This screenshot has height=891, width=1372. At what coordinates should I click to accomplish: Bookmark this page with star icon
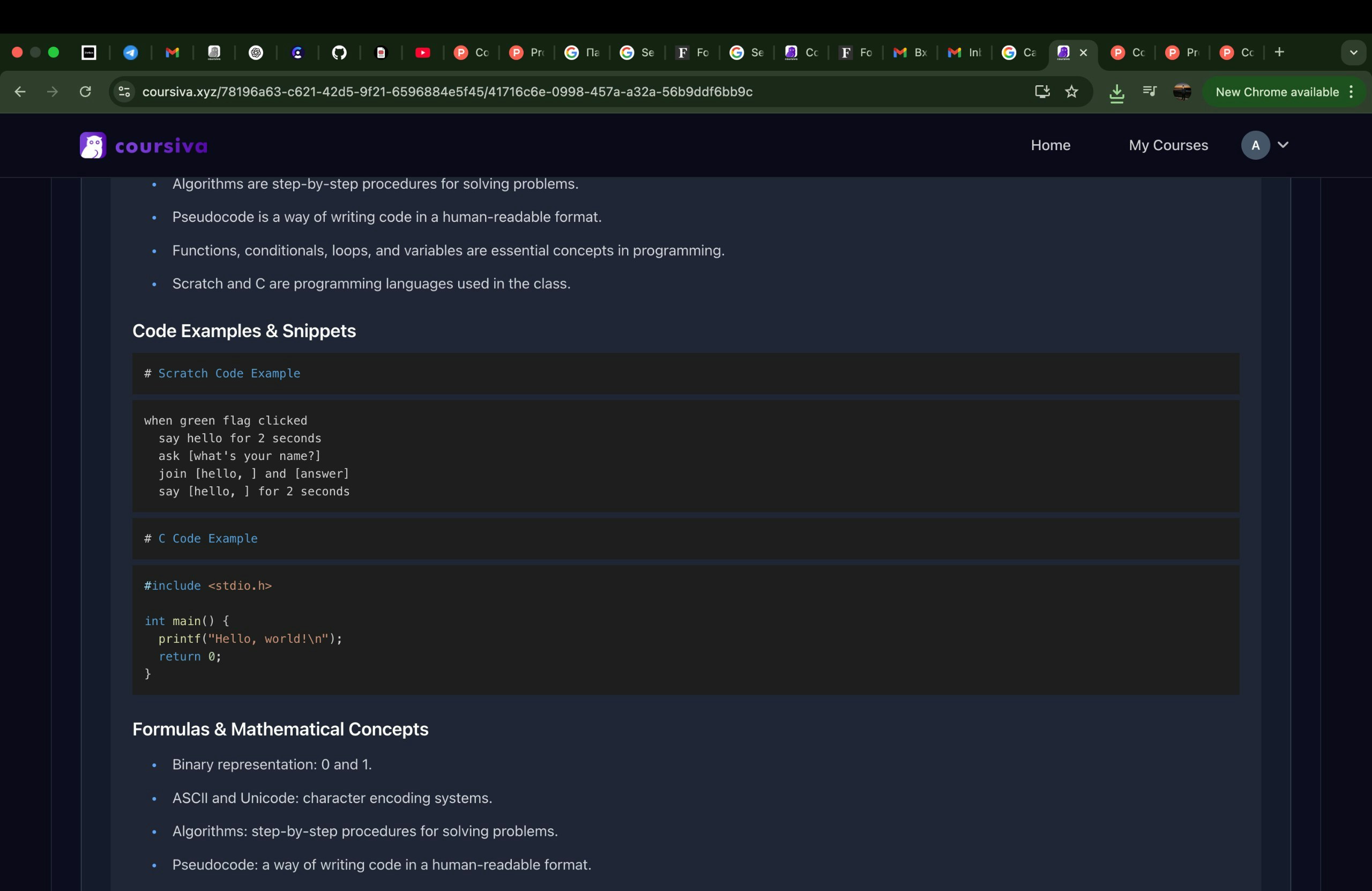(x=1071, y=92)
